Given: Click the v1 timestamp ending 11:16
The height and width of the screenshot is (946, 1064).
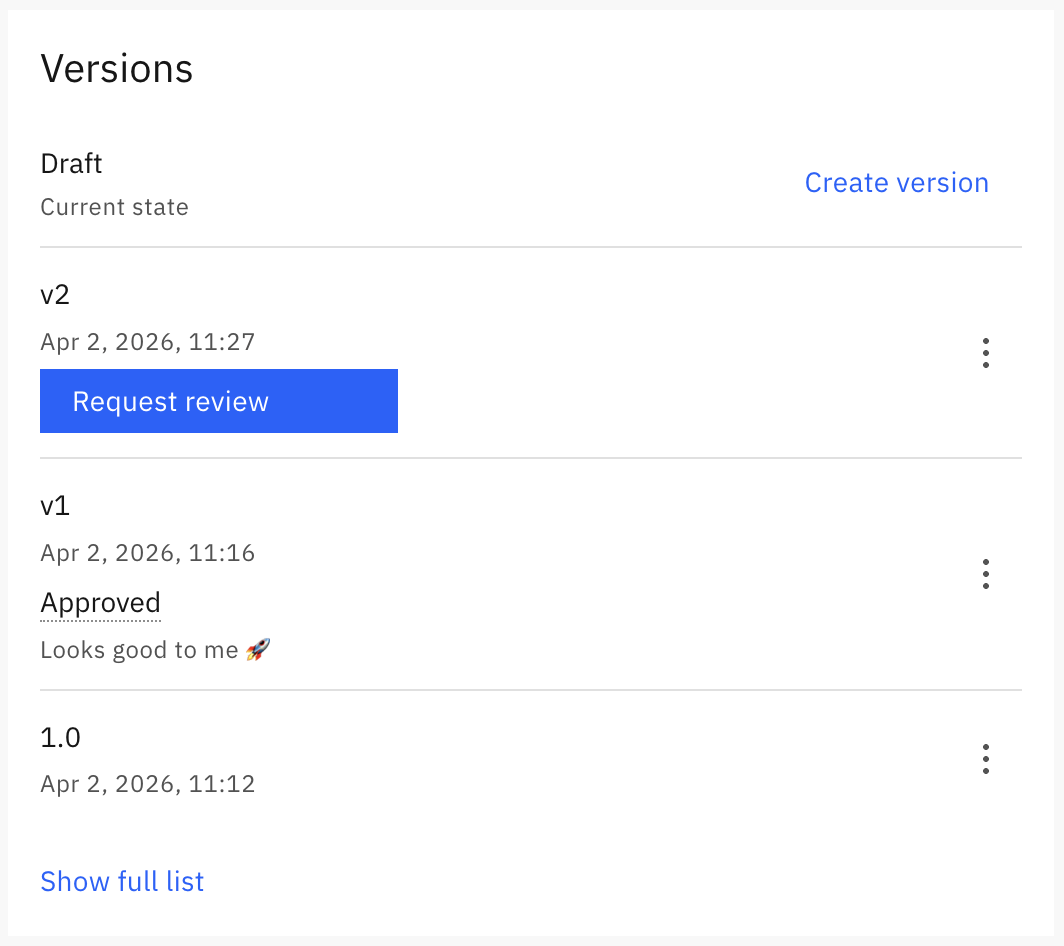Looking at the screenshot, I should pos(148,552).
